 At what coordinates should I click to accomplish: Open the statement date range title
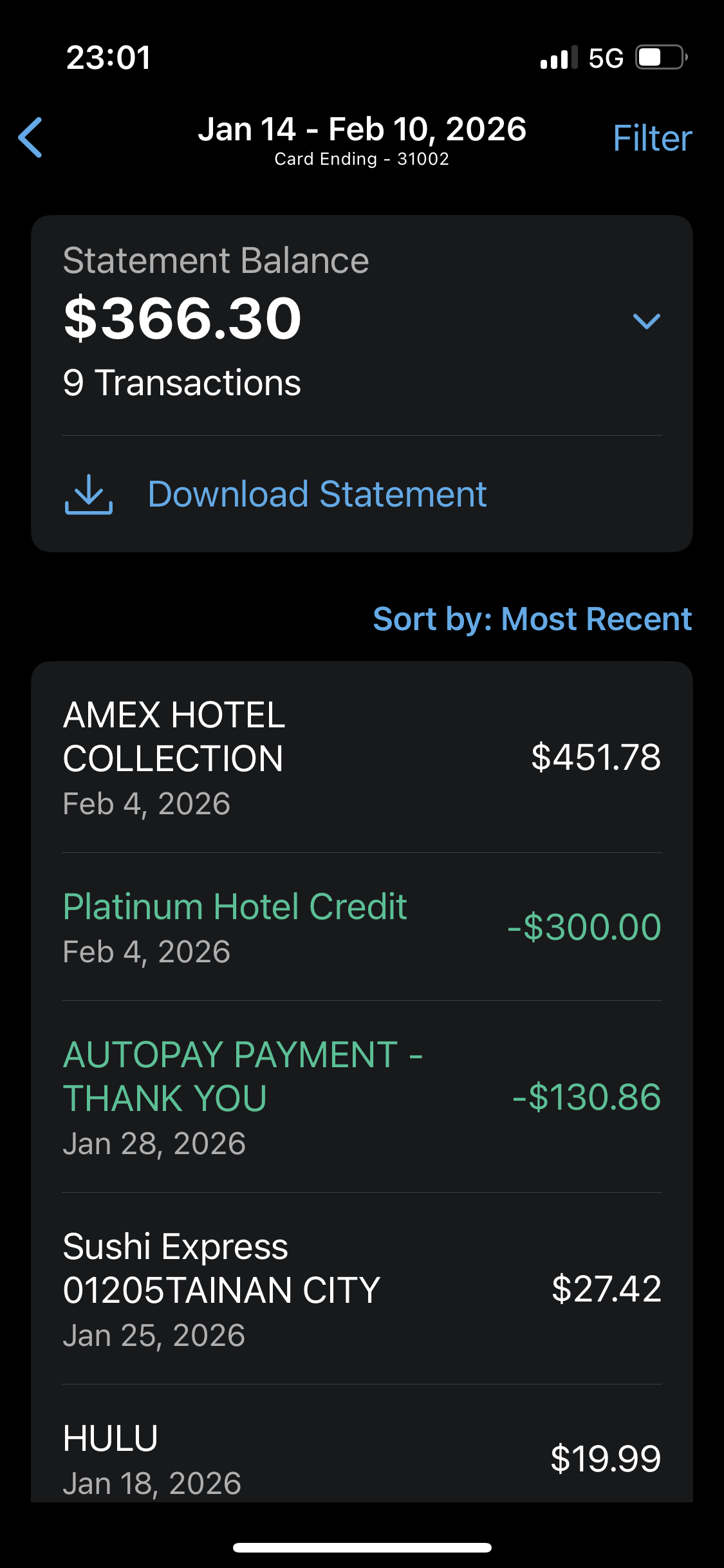tap(362, 129)
